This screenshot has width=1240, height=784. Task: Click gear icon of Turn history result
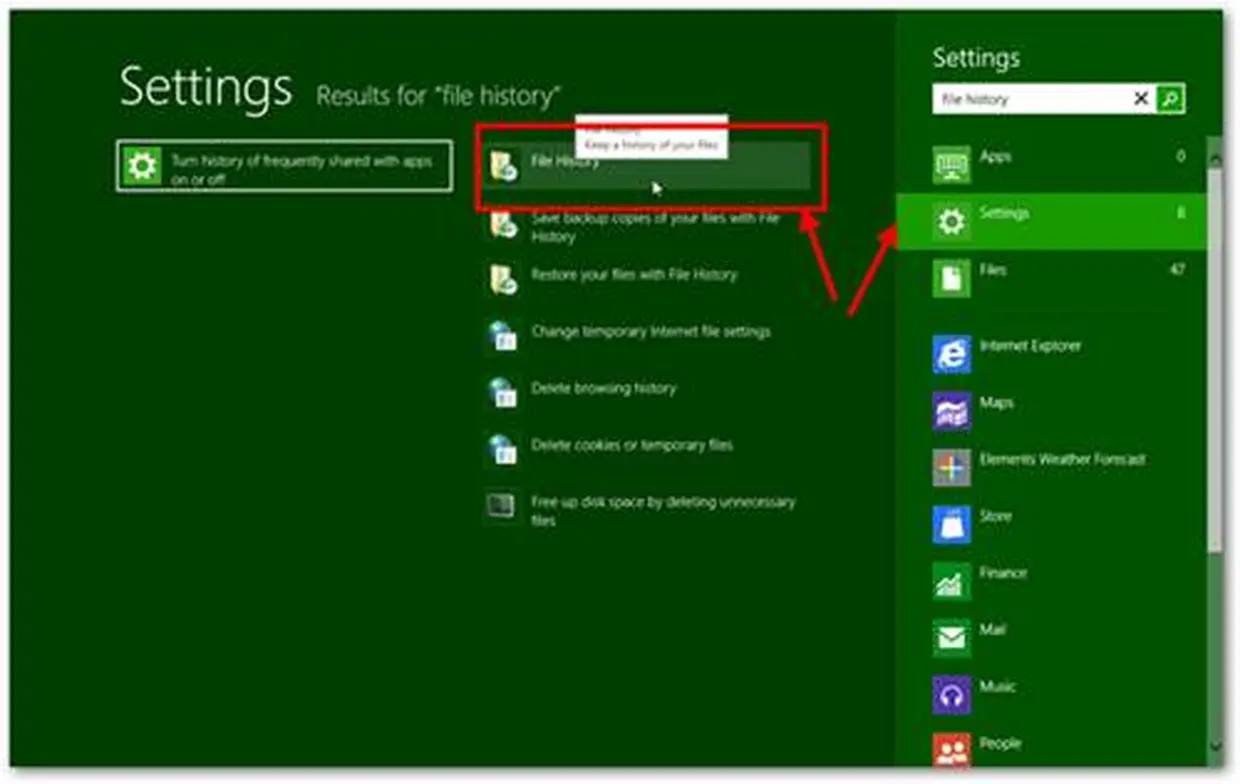click(142, 166)
